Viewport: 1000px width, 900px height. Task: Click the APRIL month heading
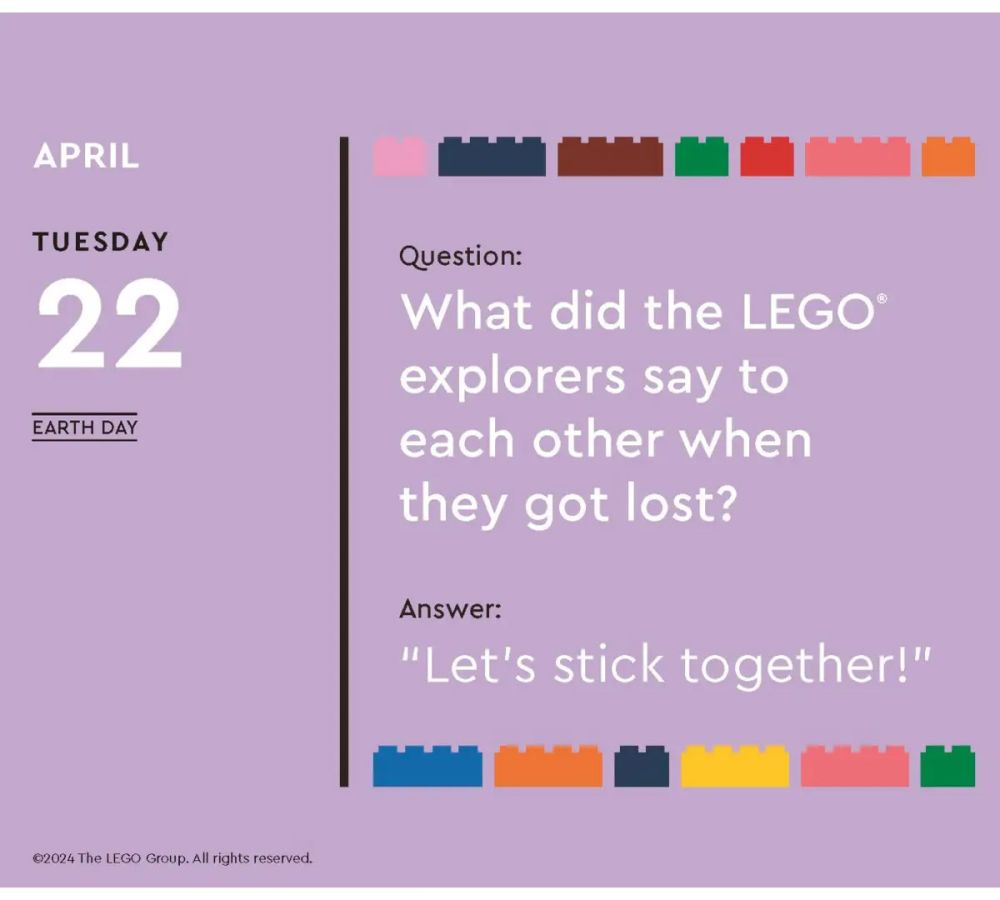pos(86,156)
